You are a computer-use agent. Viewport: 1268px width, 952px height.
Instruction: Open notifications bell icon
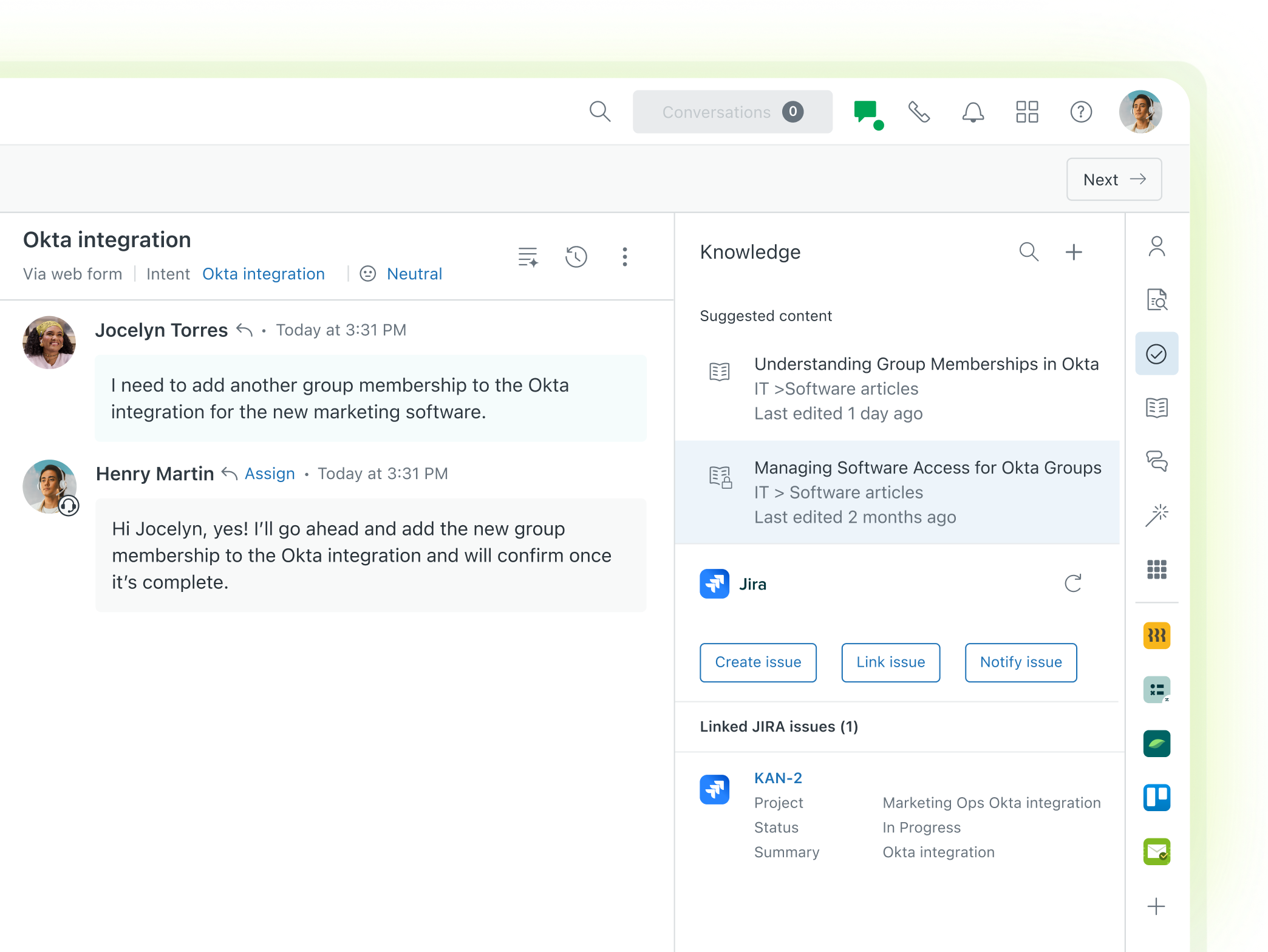tap(972, 112)
